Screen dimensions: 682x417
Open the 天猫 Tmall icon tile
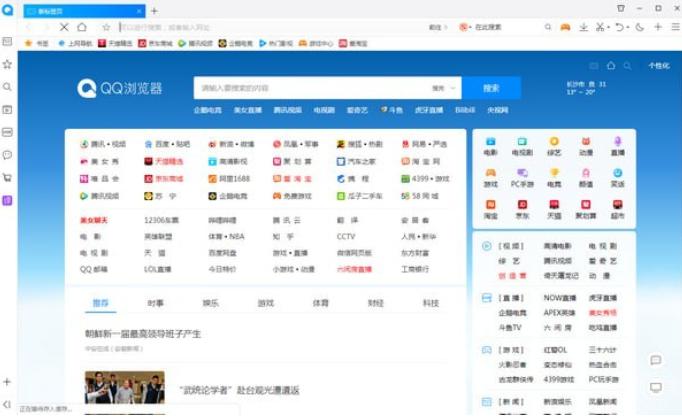pyautogui.click(x=554, y=210)
